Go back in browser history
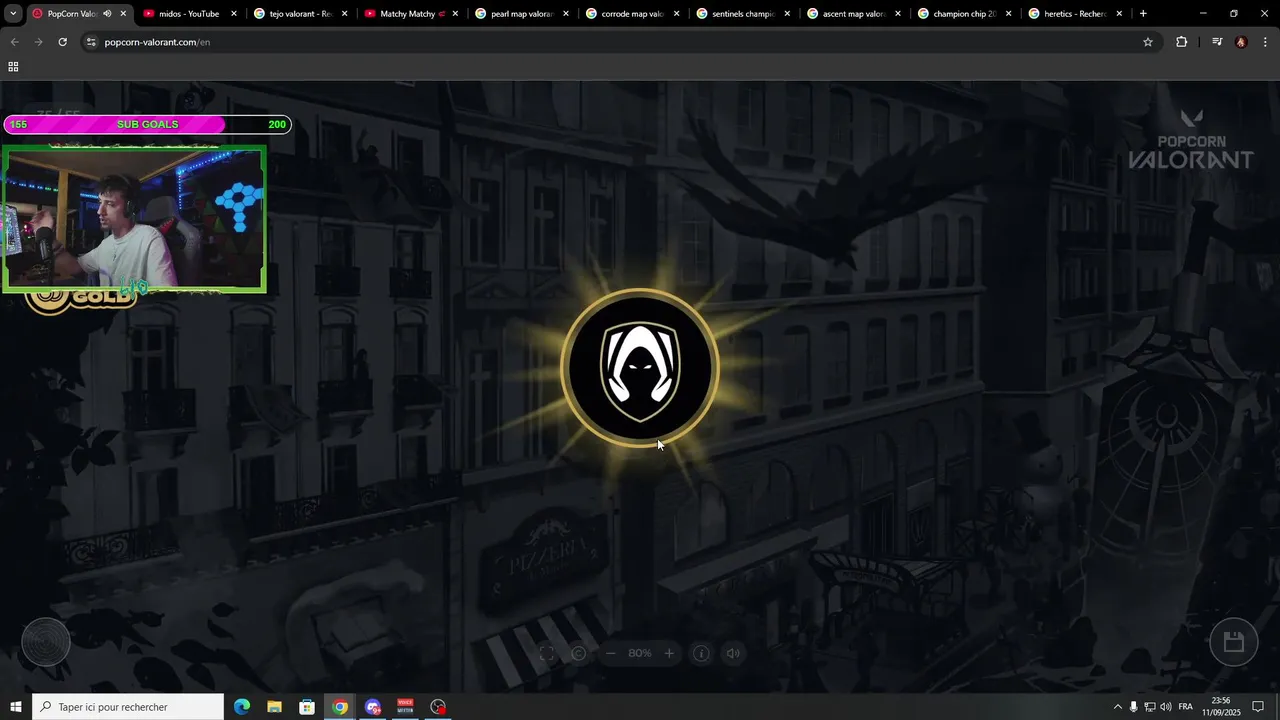 tap(14, 42)
